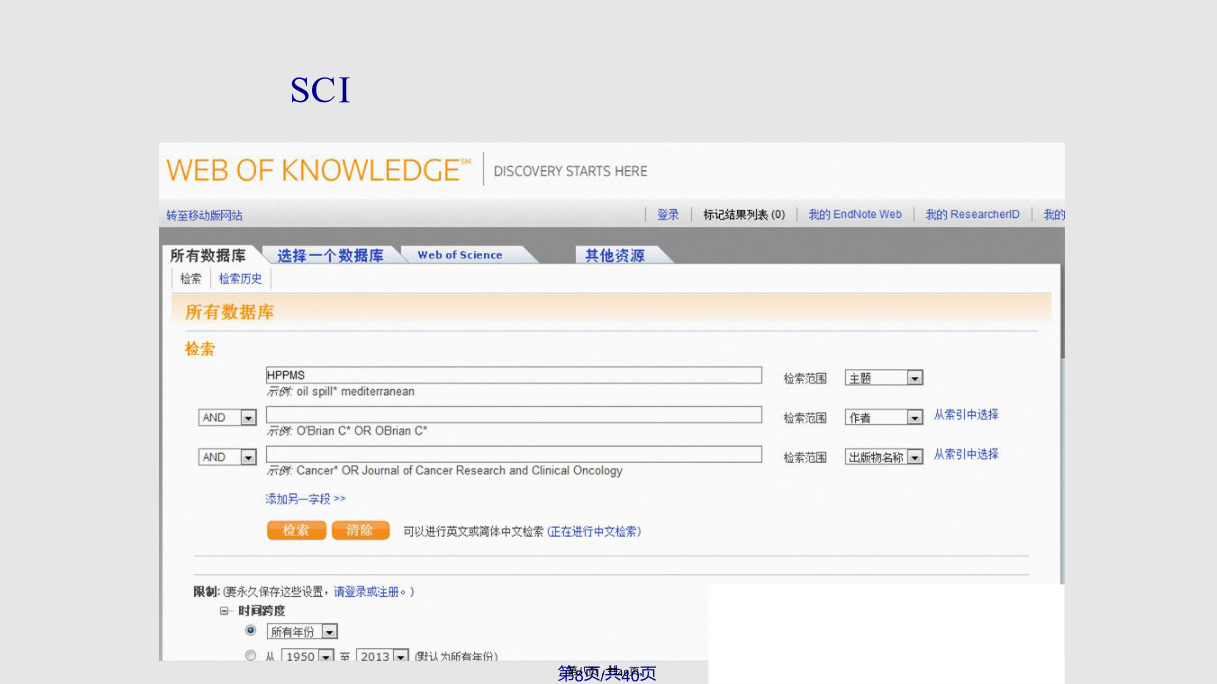The image size is (1217, 684).
Task: Click the slide page number footer
Action: [607, 674]
